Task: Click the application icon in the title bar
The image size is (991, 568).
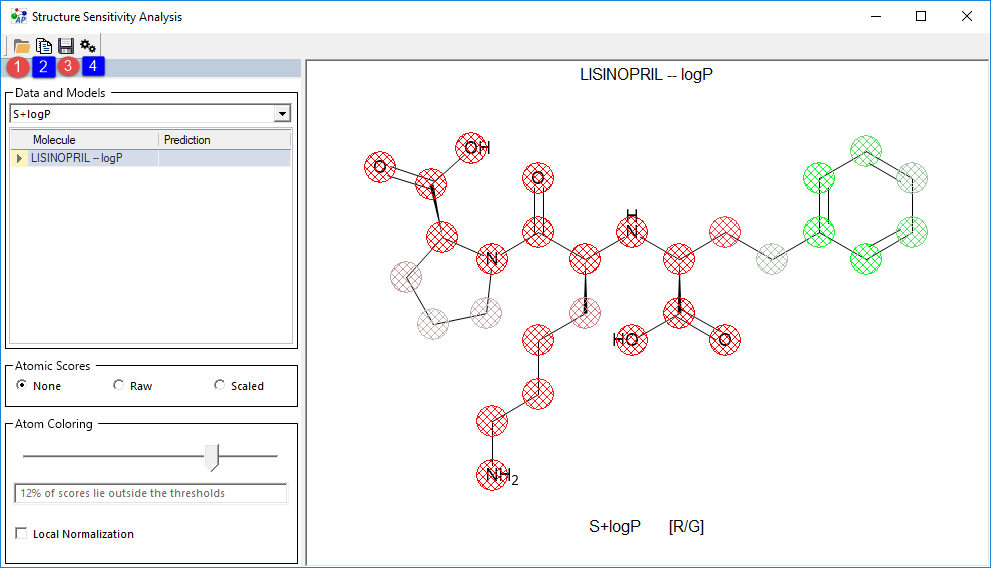Action: tap(19, 16)
